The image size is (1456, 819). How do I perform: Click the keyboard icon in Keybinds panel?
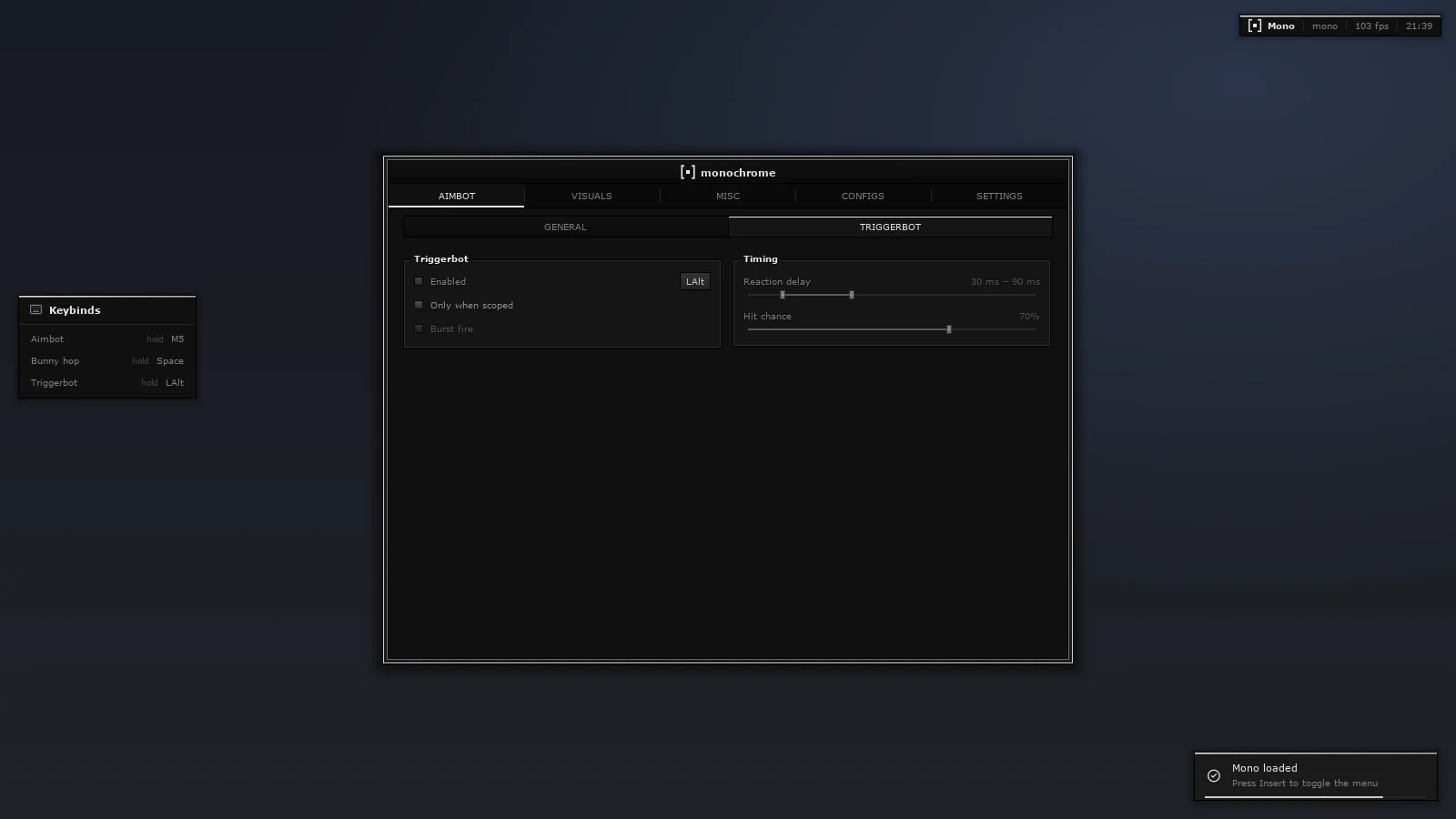coord(36,309)
